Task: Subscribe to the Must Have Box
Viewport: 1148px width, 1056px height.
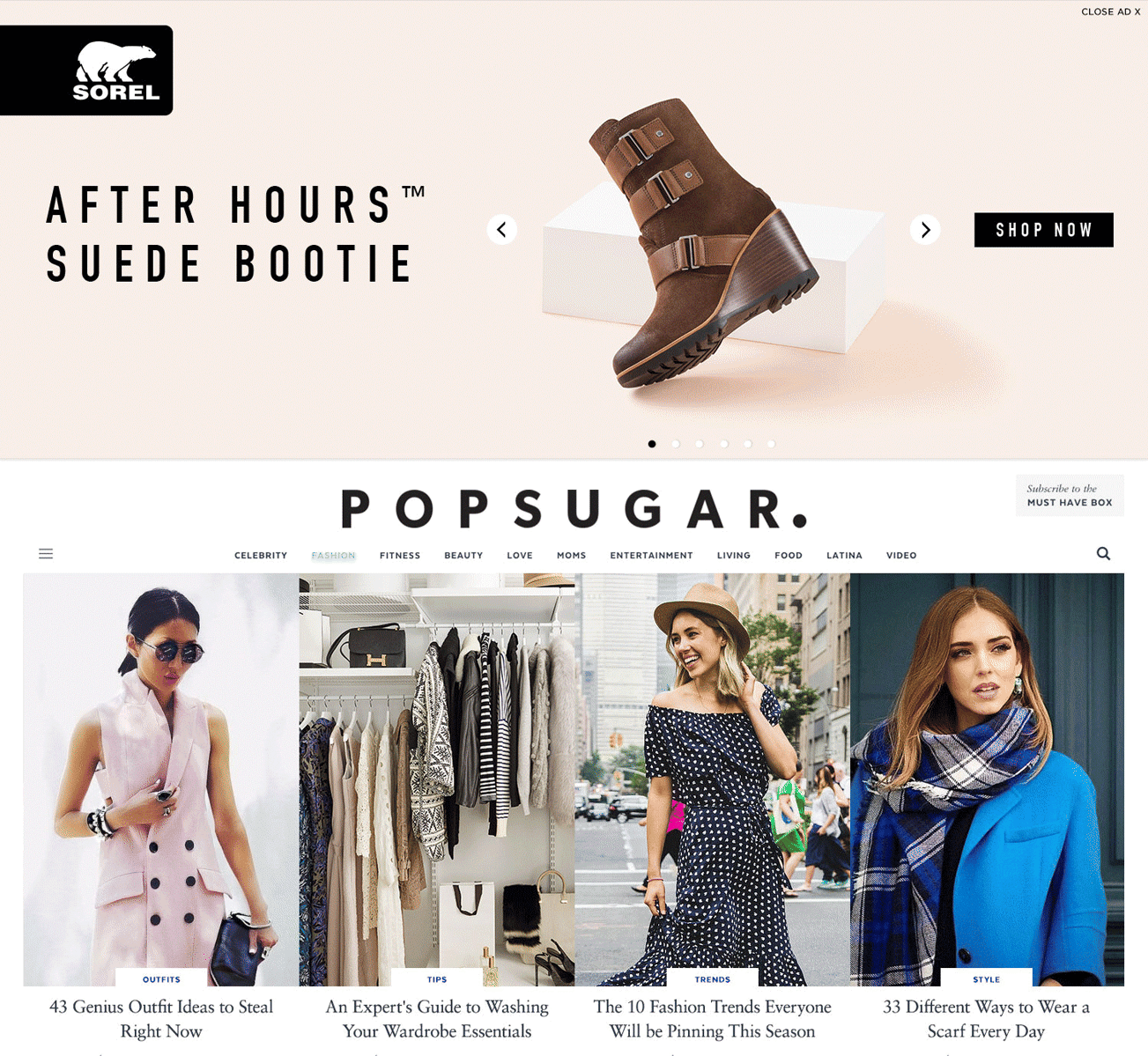Action: click(1070, 495)
